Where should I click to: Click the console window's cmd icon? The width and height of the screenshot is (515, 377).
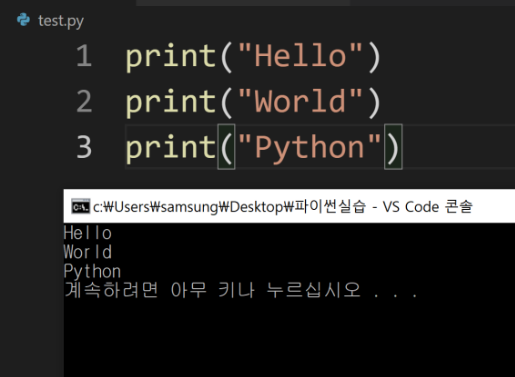(80, 207)
